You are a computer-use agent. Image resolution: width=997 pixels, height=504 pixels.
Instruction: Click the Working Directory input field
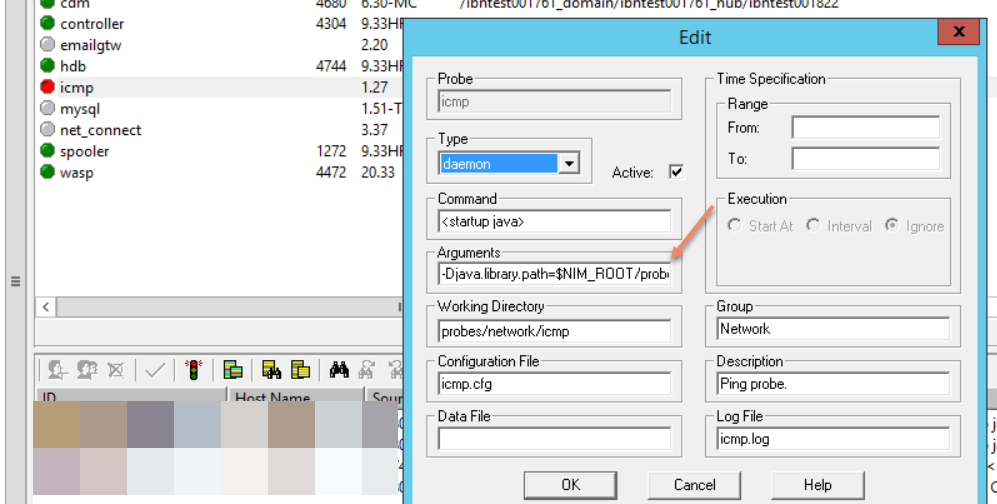(x=554, y=330)
